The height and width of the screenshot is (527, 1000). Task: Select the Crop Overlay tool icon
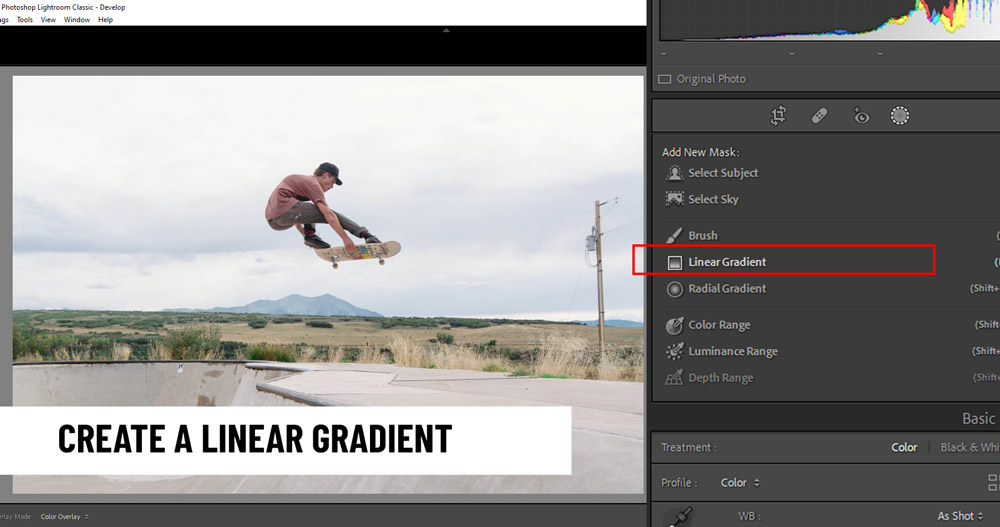click(778, 116)
